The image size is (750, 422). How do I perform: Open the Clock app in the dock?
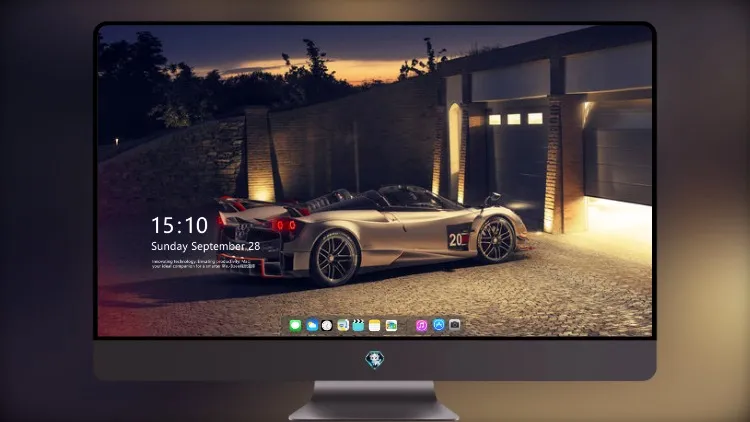click(x=327, y=325)
